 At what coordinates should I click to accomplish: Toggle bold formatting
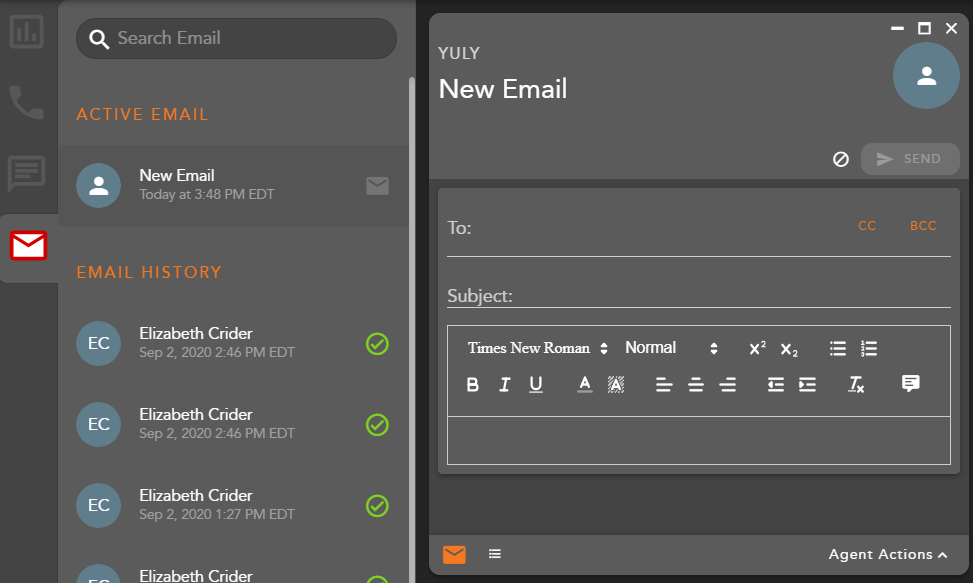(473, 385)
